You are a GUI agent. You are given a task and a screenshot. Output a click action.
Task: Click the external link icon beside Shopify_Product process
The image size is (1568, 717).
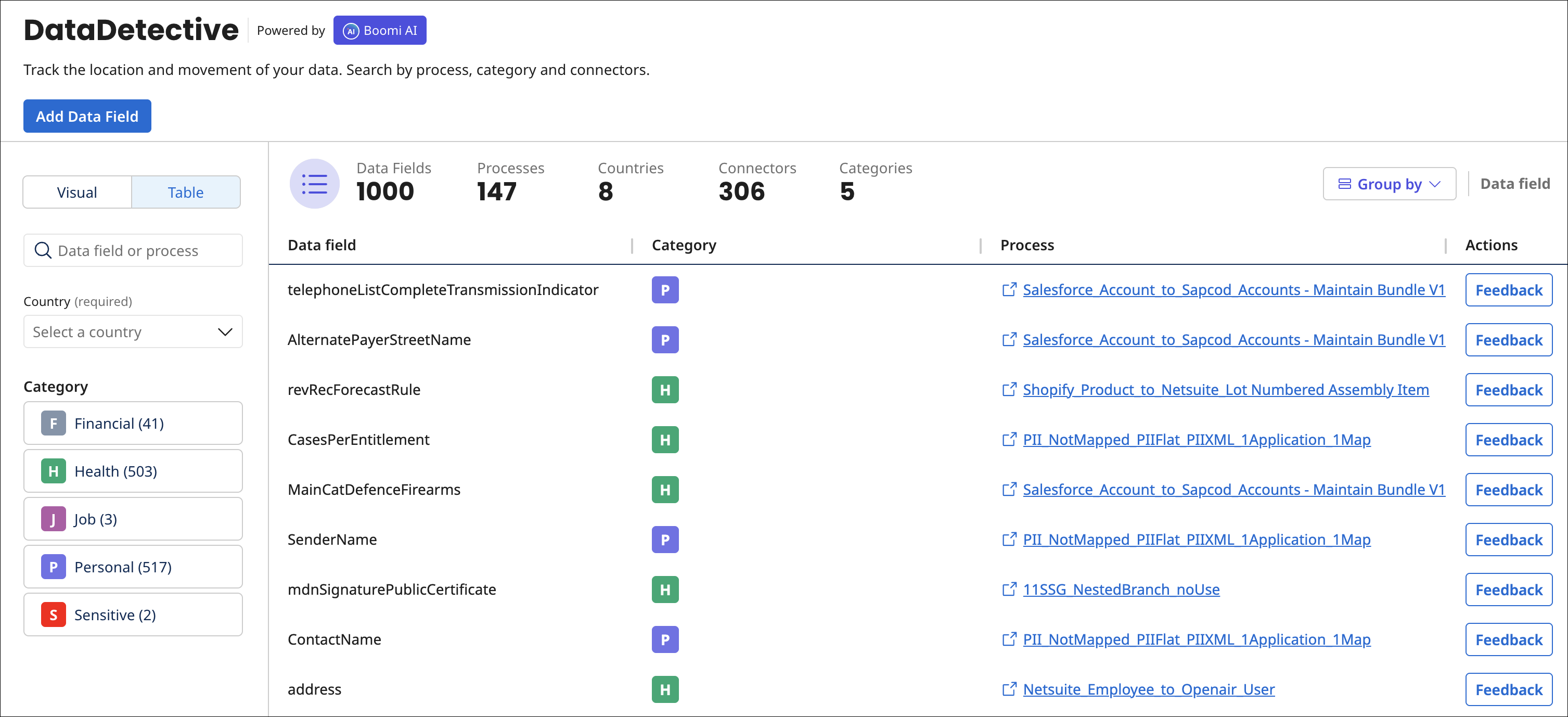[x=1009, y=390]
